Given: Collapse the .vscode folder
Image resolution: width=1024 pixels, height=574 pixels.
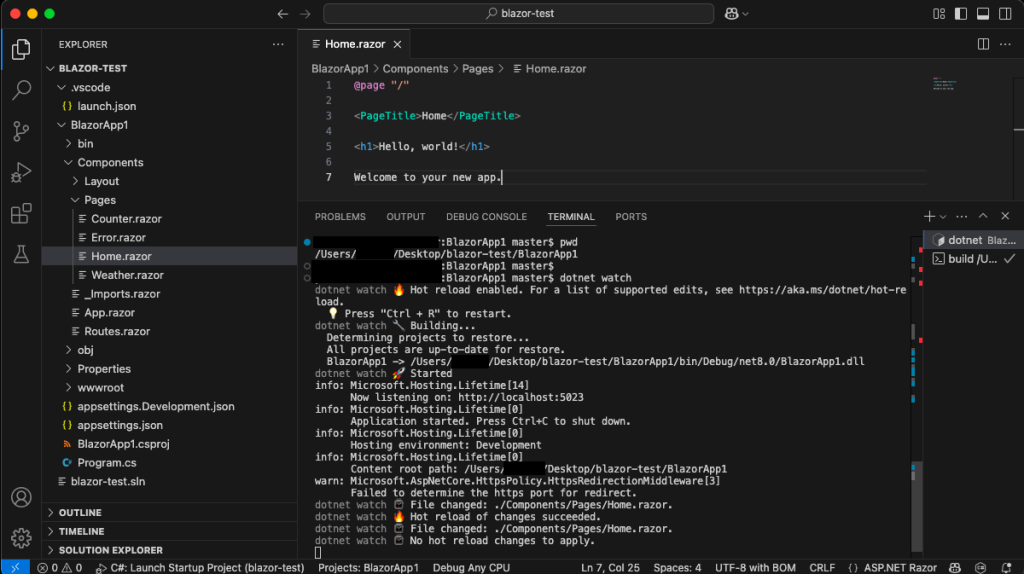Looking at the screenshot, I should pyautogui.click(x=61, y=87).
